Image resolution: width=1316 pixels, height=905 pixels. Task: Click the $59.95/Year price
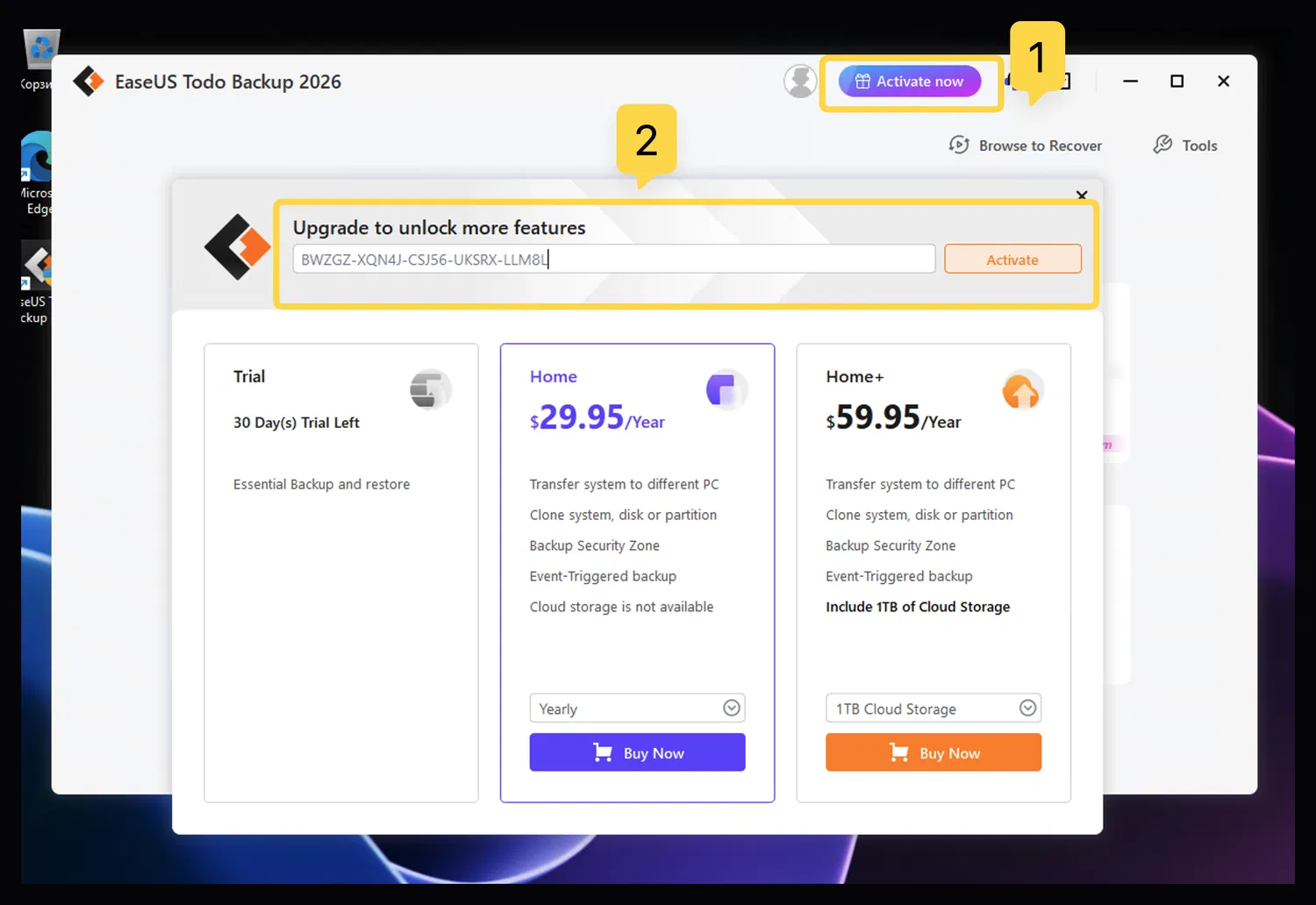[894, 417]
